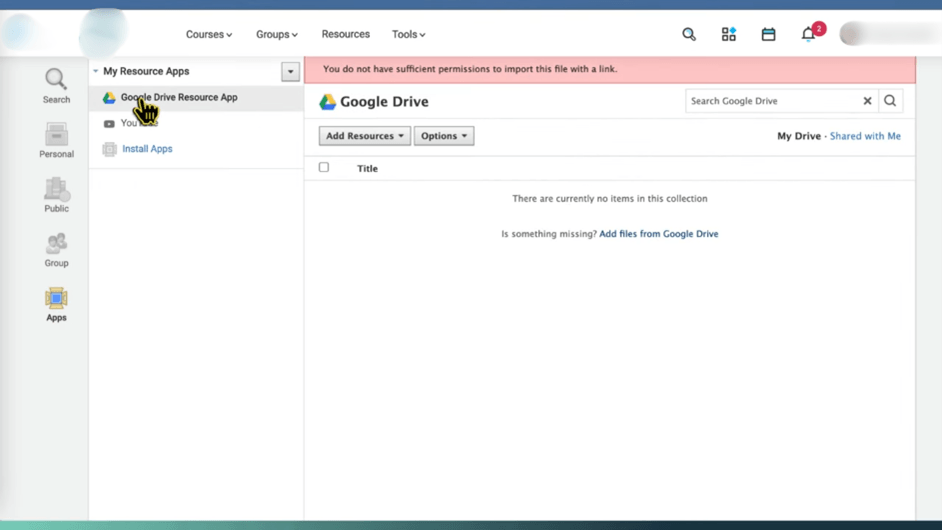Open Apps resources section
Image resolution: width=942 pixels, height=530 pixels.
[56, 305]
